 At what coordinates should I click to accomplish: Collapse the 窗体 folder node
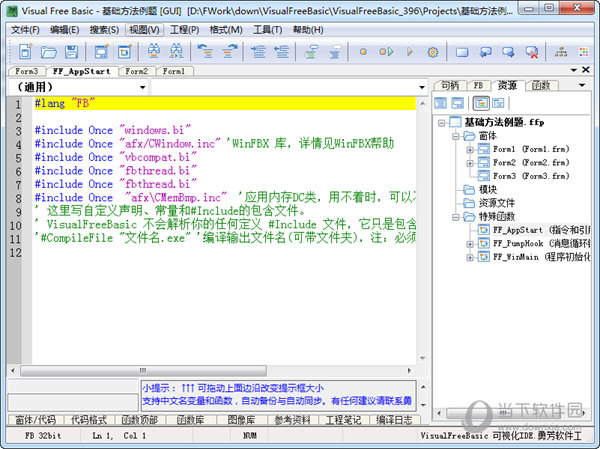(455, 136)
